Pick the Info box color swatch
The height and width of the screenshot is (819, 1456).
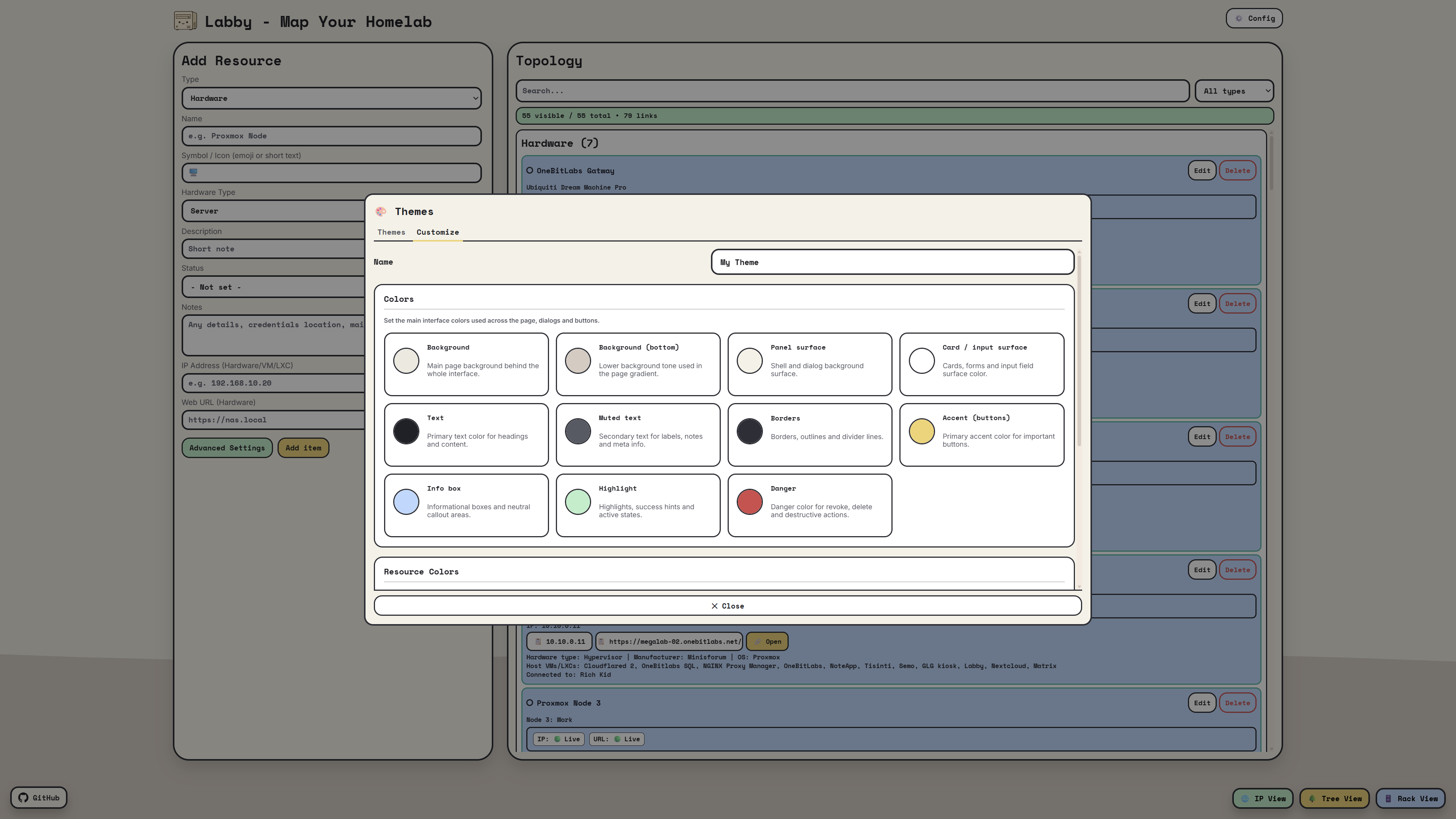[x=406, y=502]
